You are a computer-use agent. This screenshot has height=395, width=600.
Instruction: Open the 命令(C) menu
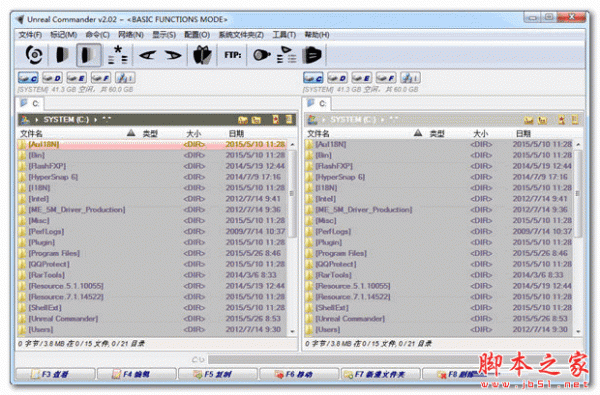pyautogui.click(x=98, y=35)
